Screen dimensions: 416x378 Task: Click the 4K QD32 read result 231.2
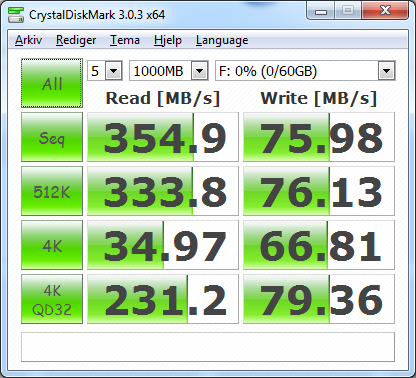[163, 299]
